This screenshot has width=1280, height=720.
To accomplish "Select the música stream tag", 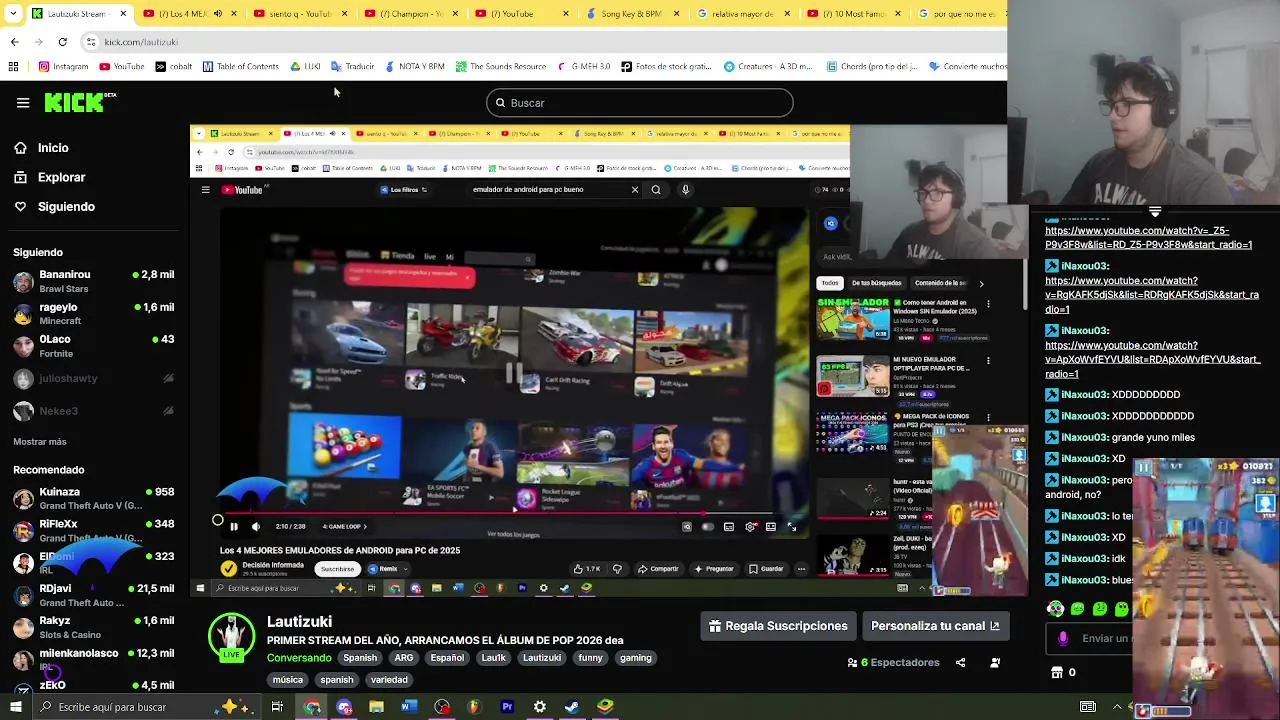I will [x=287, y=680].
